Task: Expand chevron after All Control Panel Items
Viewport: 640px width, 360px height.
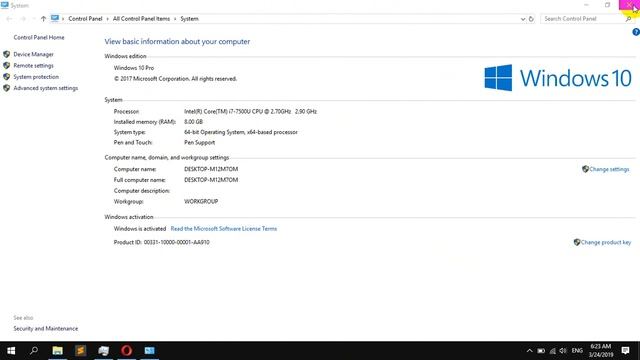Action: coord(175,19)
